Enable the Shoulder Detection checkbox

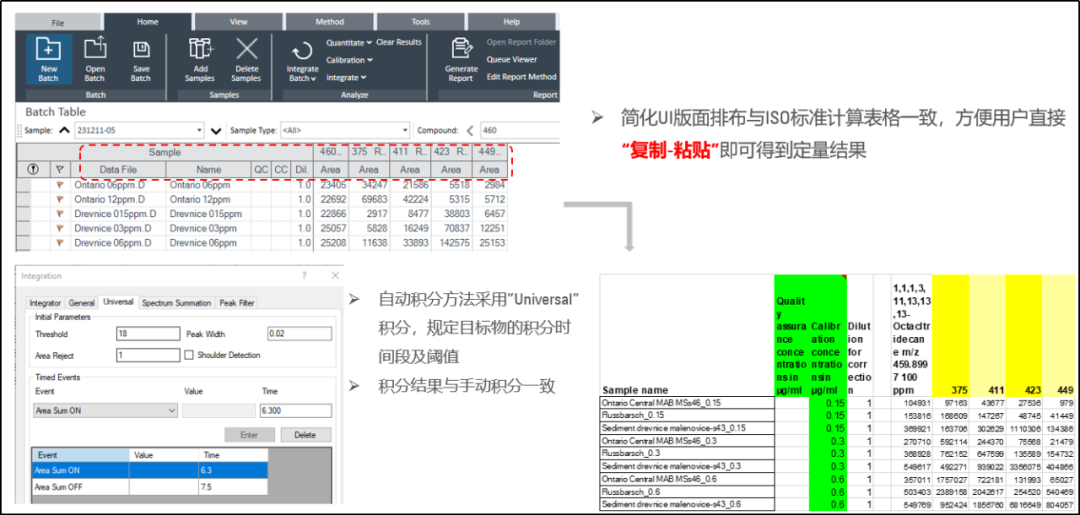pos(189,355)
